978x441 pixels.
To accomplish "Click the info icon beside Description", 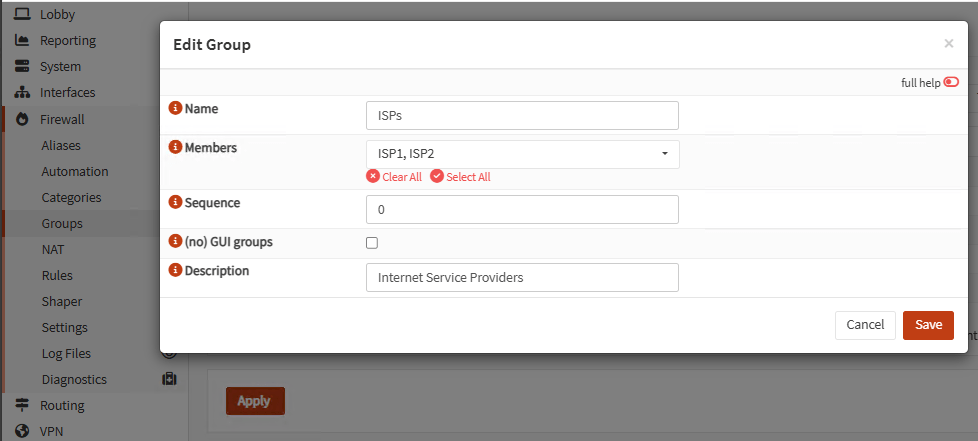I will point(176,270).
